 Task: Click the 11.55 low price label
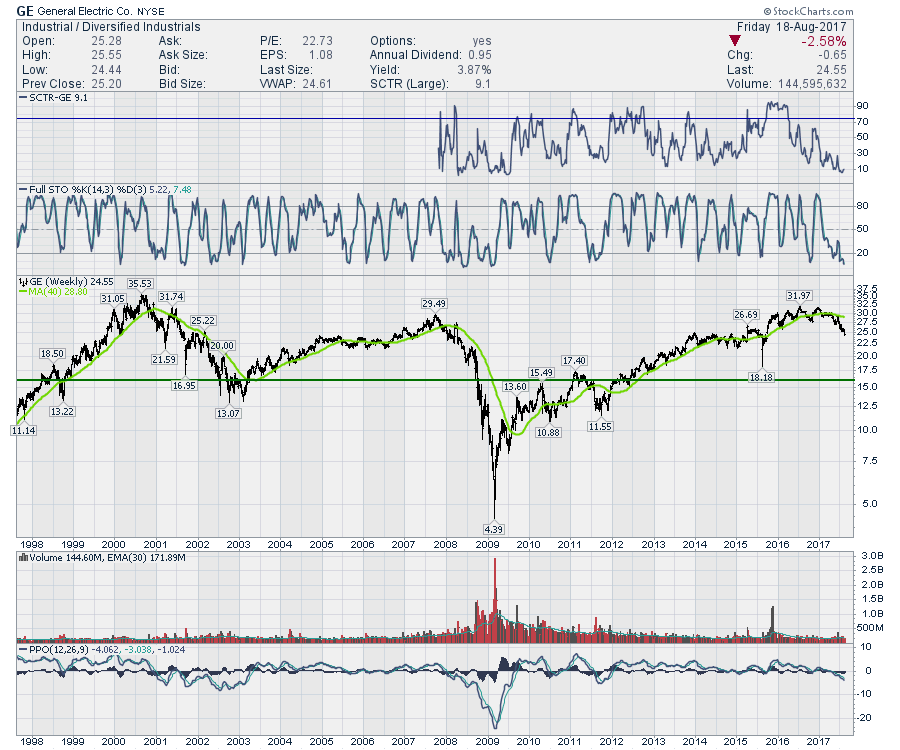pos(600,426)
